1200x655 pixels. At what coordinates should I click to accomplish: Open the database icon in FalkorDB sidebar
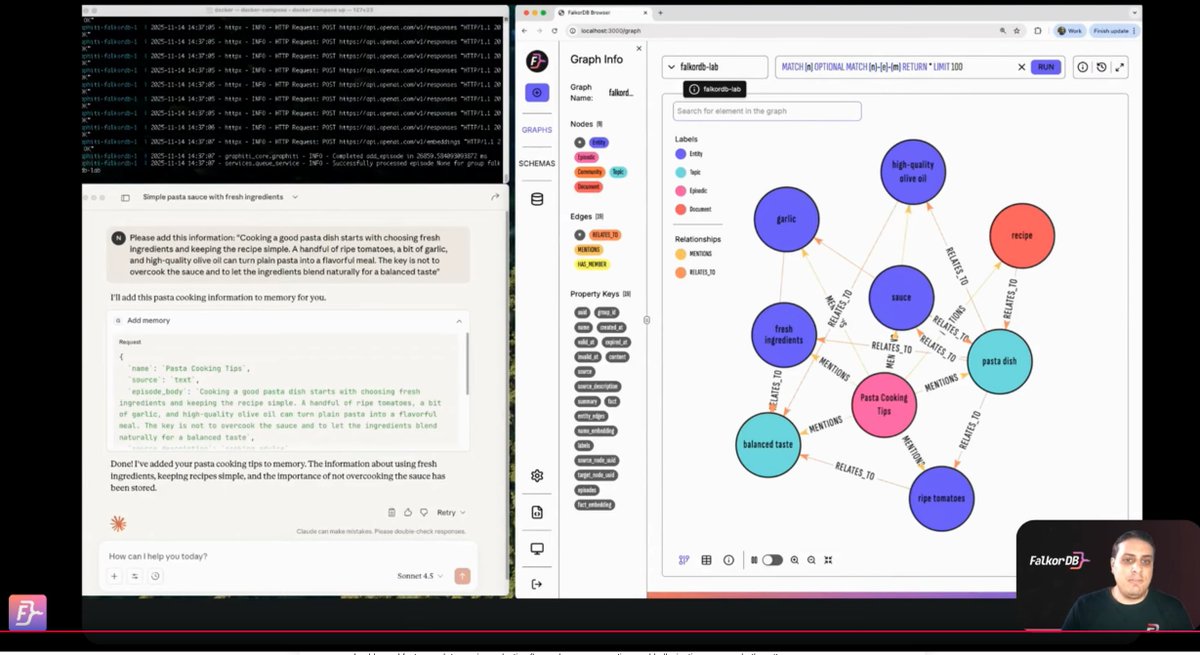click(537, 199)
